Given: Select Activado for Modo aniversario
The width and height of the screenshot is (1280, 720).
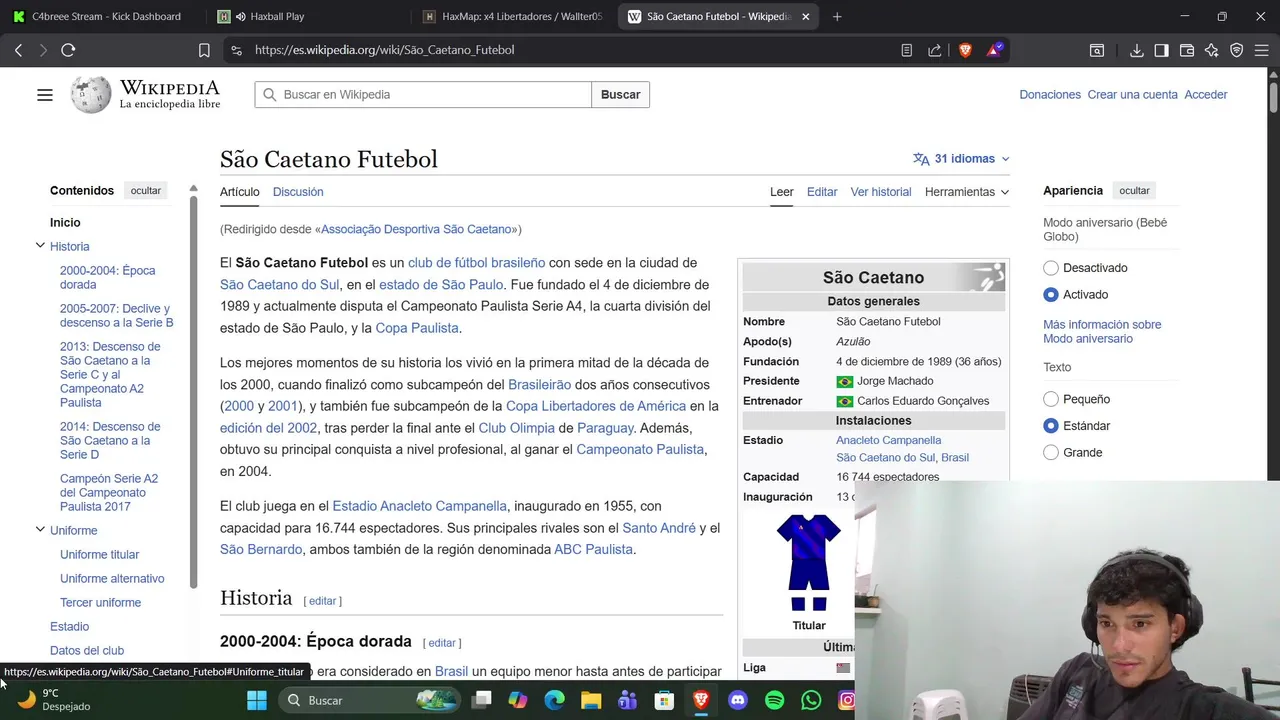Looking at the screenshot, I should 1051,295.
